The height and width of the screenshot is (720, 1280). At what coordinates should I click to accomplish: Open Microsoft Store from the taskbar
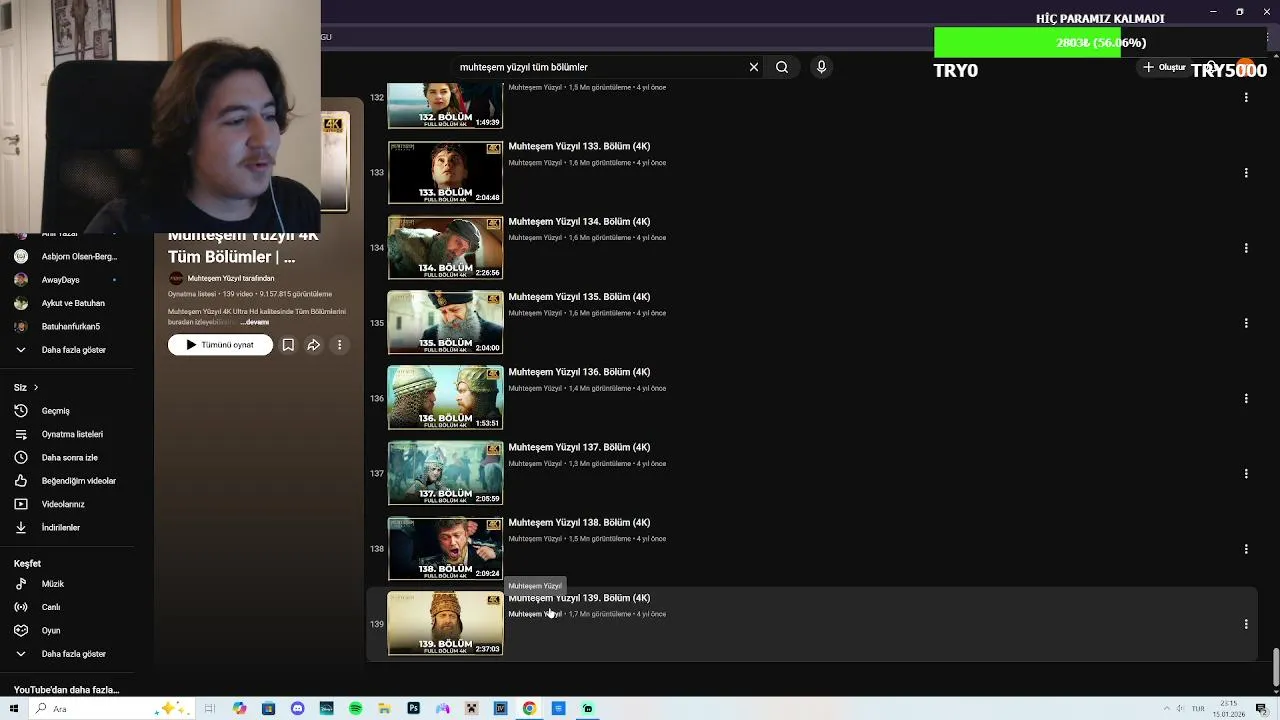pos(268,708)
